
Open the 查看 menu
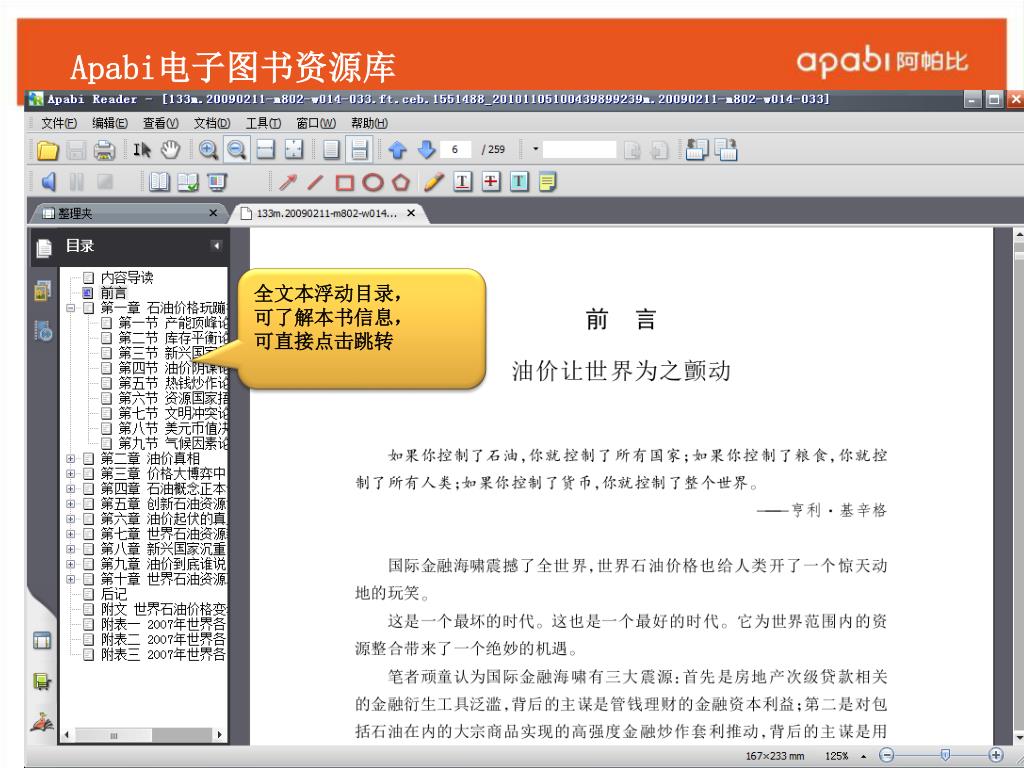(161, 123)
